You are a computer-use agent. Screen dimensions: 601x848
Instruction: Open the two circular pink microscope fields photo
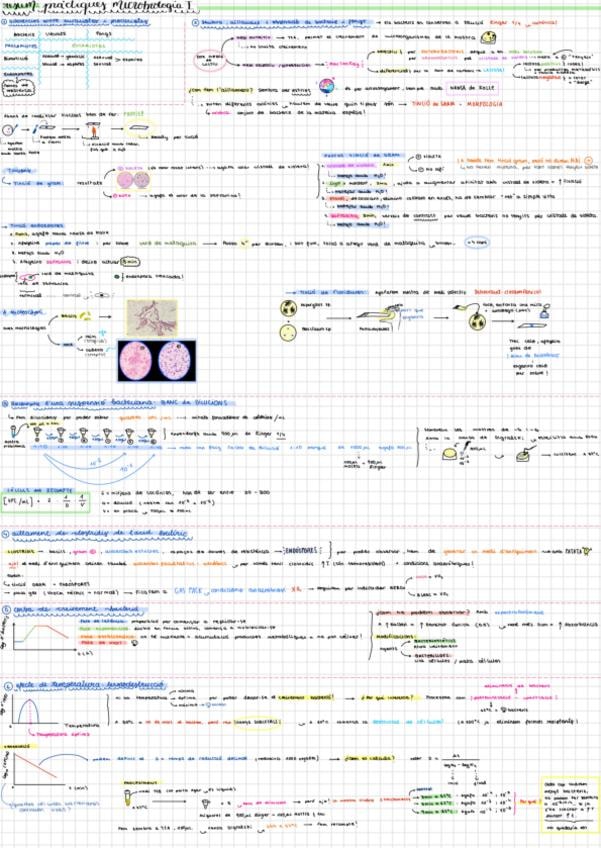click(156, 360)
